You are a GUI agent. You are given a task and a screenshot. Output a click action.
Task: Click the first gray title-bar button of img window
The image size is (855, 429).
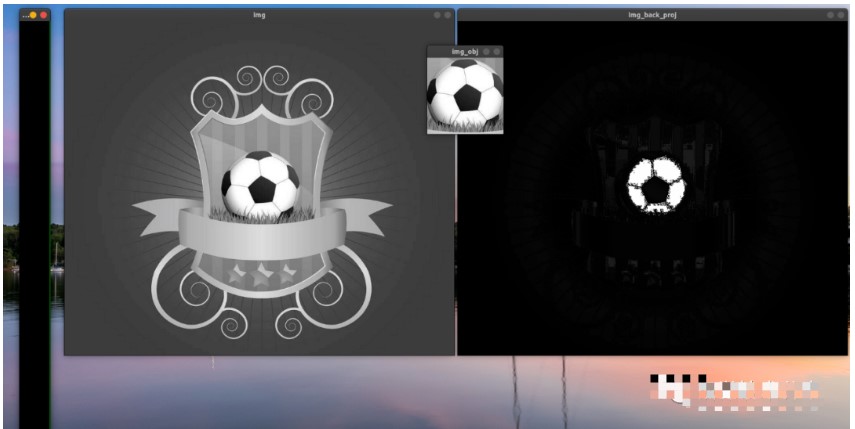pos(437,15)
